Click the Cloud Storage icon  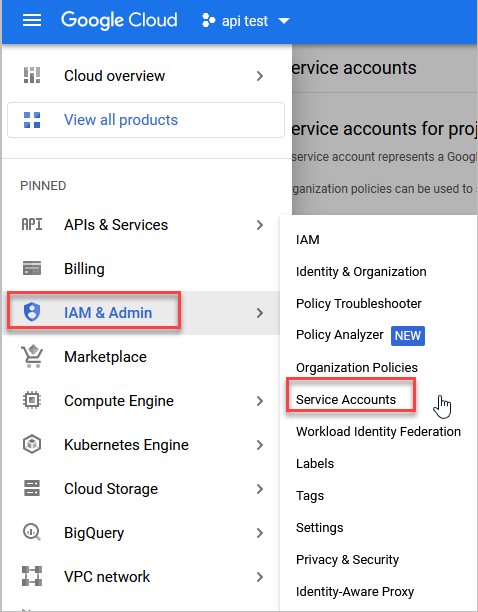pyautogui.click(x=32, y=488)
